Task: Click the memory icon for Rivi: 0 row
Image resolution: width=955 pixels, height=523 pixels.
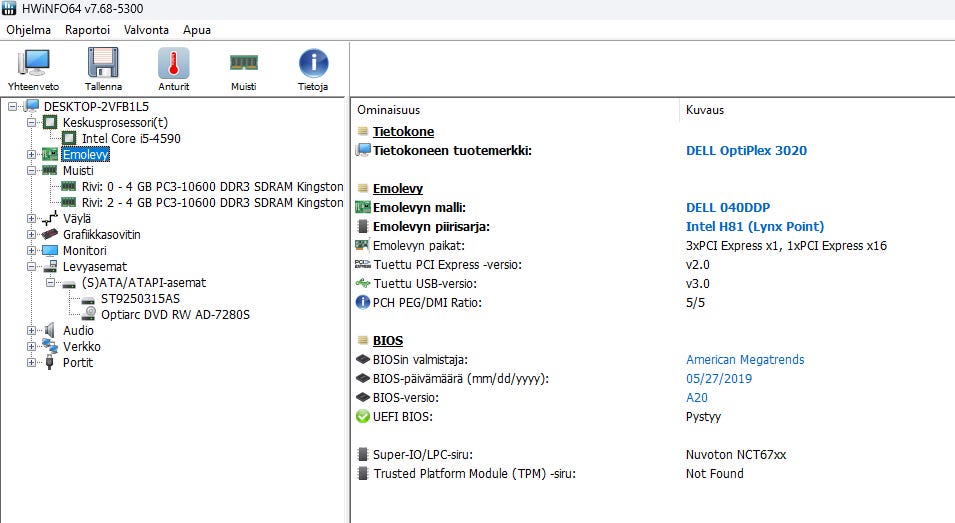Action: [x=69, y=186]
